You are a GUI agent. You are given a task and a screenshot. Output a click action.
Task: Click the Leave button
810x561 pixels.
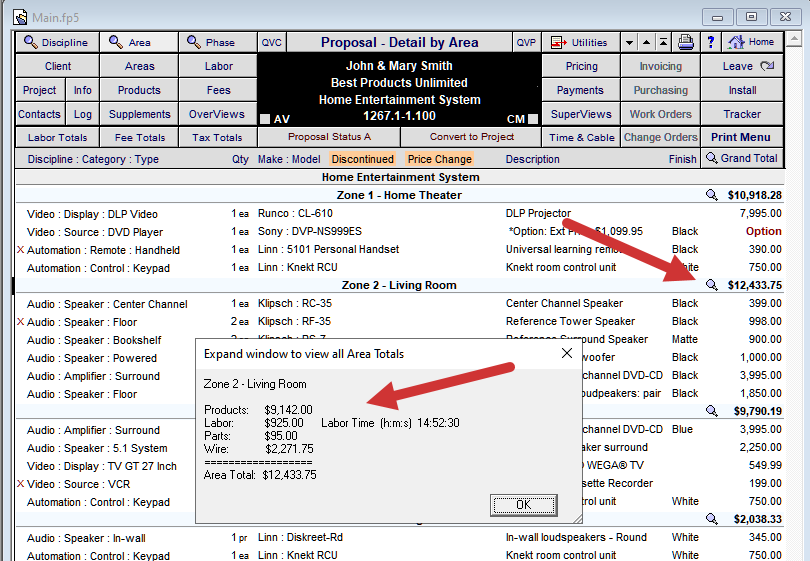(742, 66)
